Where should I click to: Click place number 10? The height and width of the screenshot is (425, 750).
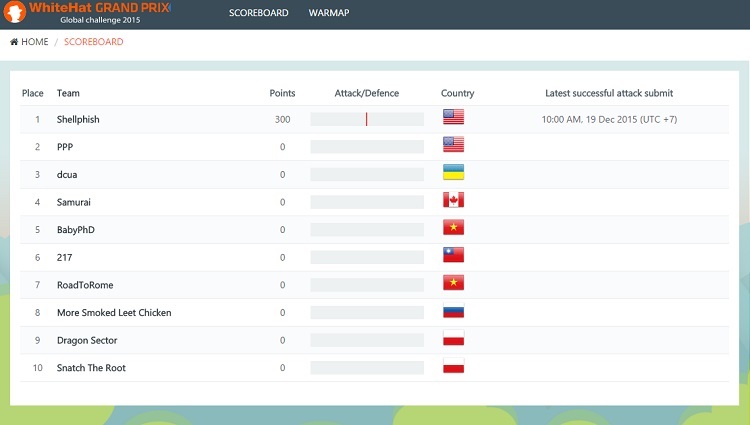pyautogui.click(x=37, y=368)
